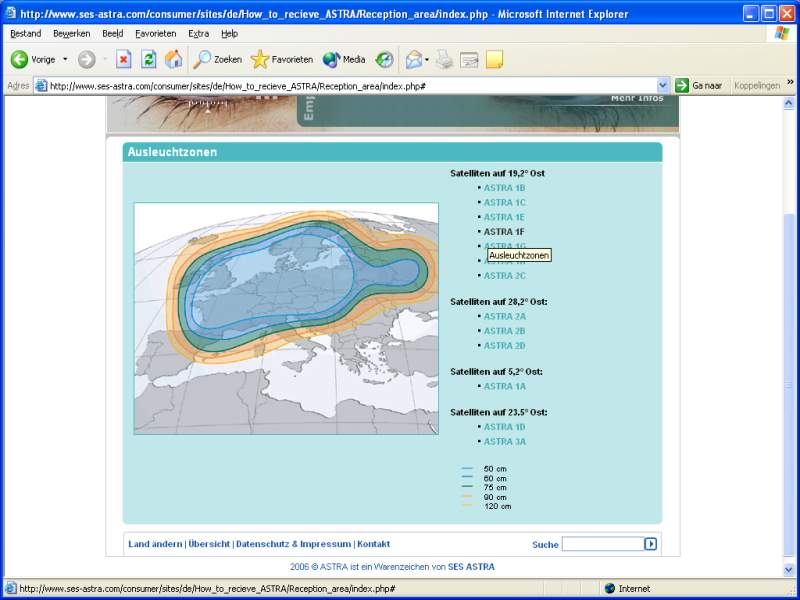
Task: Click the Vorige back arrow icon
Action: click(x=19, y=60)
